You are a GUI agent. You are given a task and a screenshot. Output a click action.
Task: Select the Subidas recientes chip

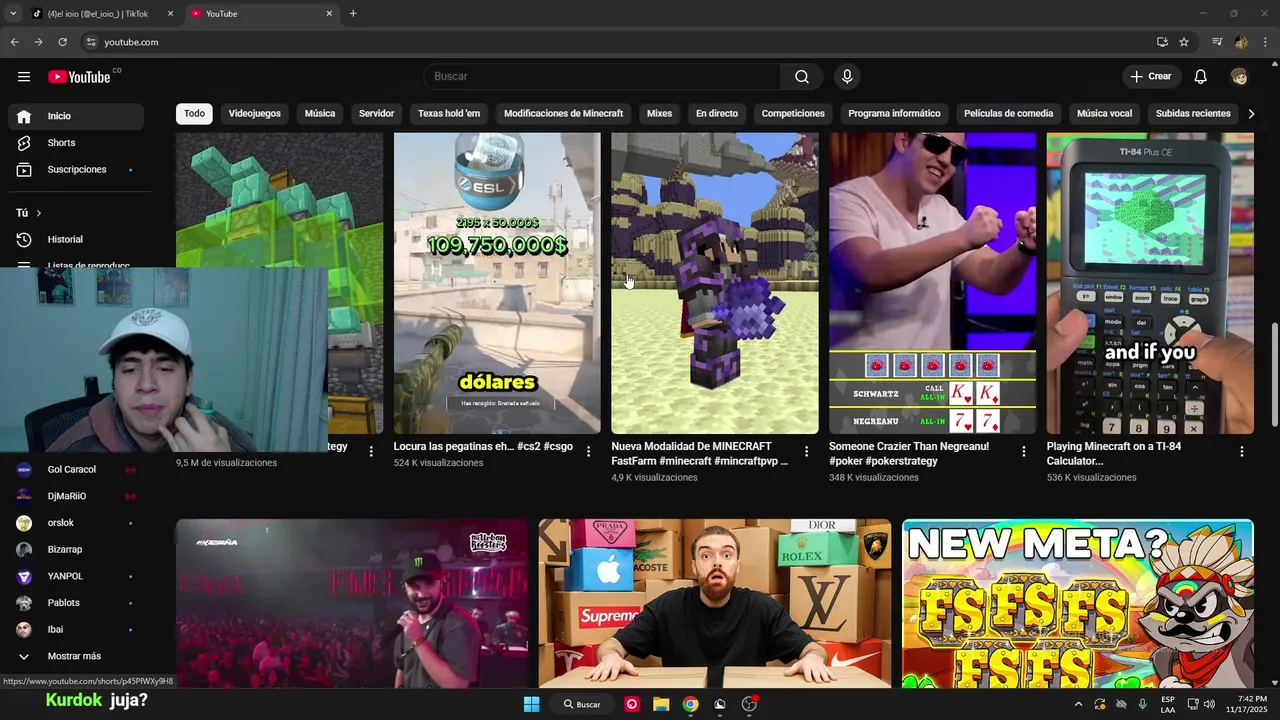pyautogui.click(x=1193, y=114)
